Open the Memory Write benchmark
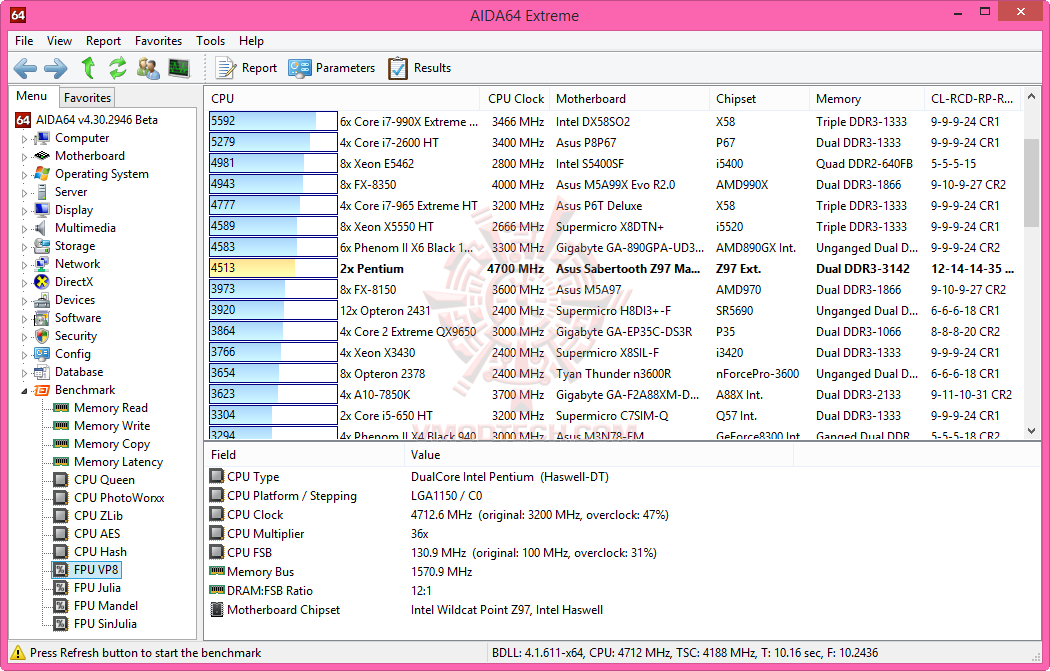This screenshot has height=671, width=1050. click(x=112, y=426)
